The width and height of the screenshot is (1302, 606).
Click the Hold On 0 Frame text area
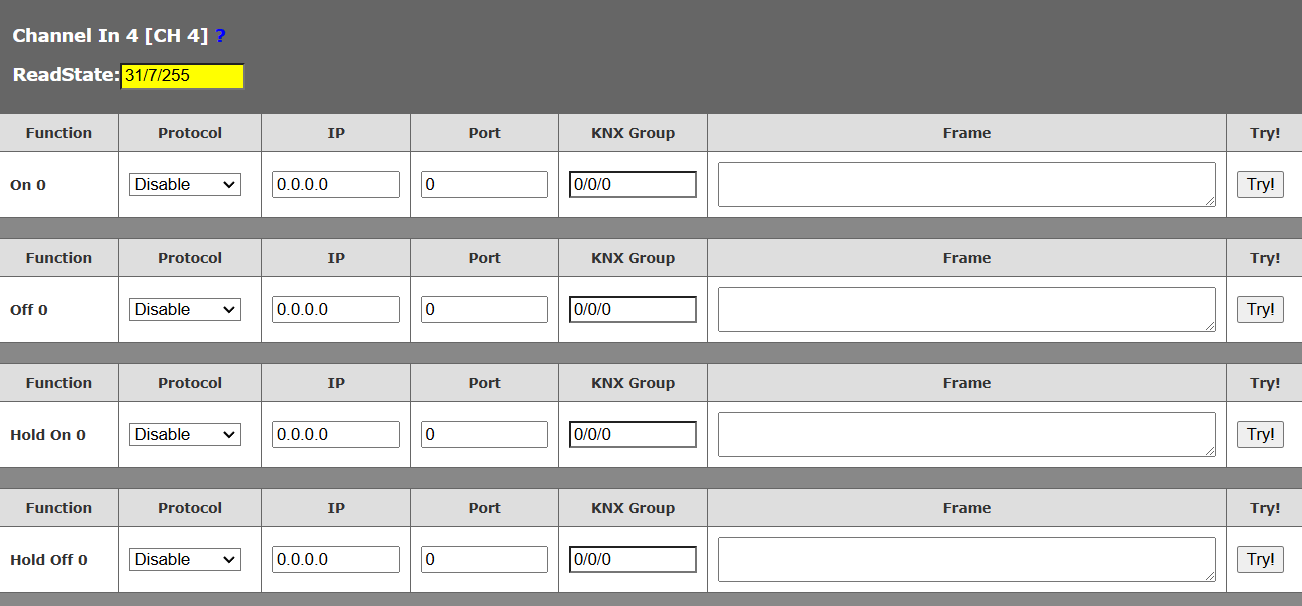966,434
